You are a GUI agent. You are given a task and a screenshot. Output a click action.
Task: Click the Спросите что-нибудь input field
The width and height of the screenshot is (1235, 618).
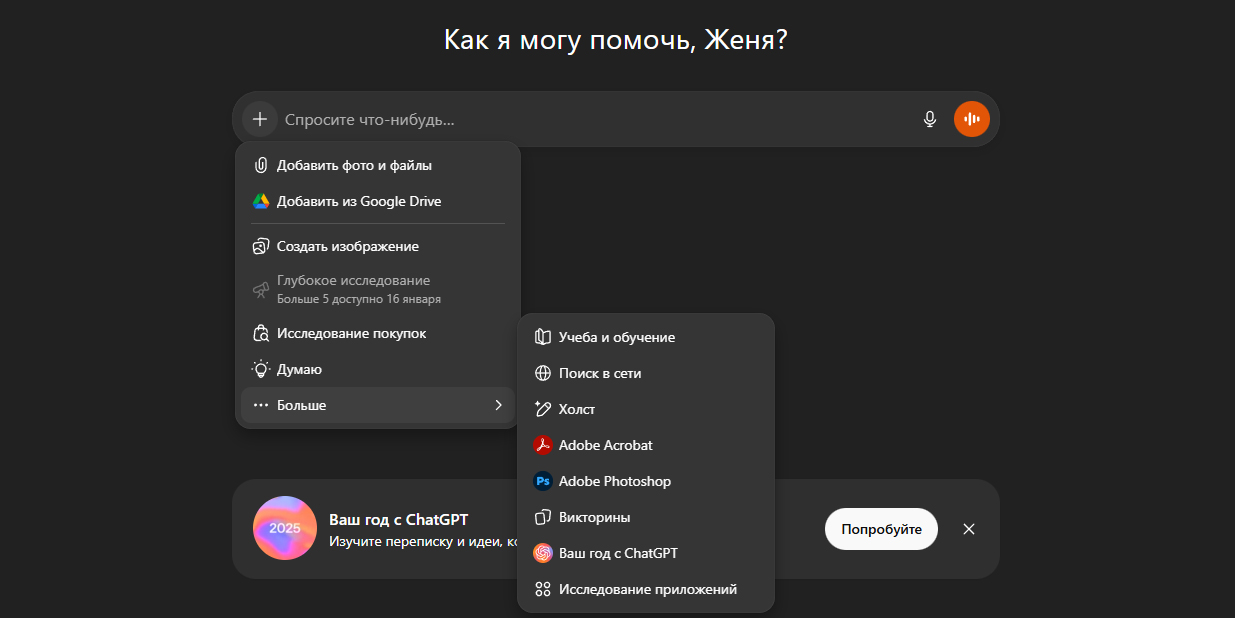point(595,119)
